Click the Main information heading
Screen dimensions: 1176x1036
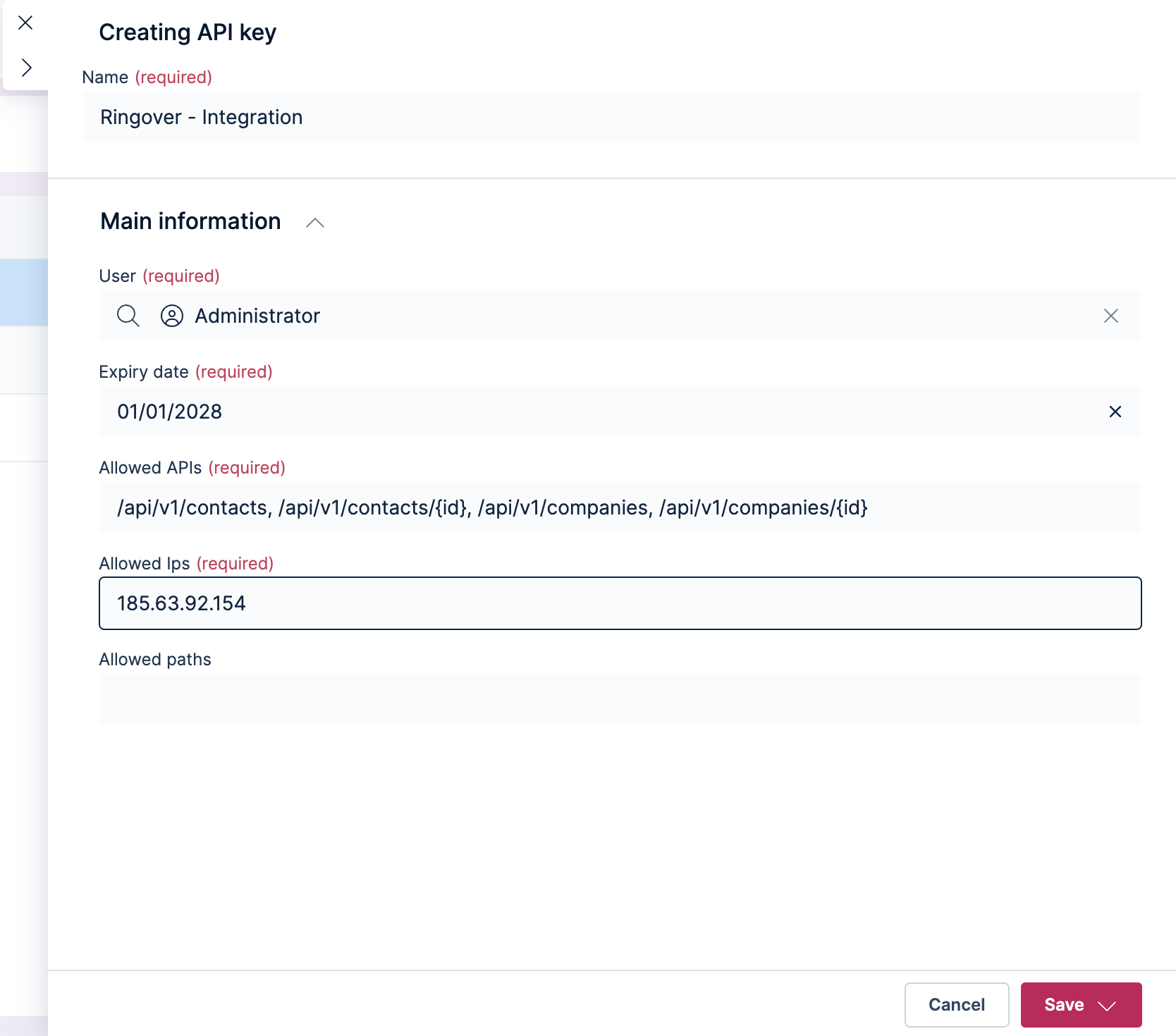tap(190, 221)
